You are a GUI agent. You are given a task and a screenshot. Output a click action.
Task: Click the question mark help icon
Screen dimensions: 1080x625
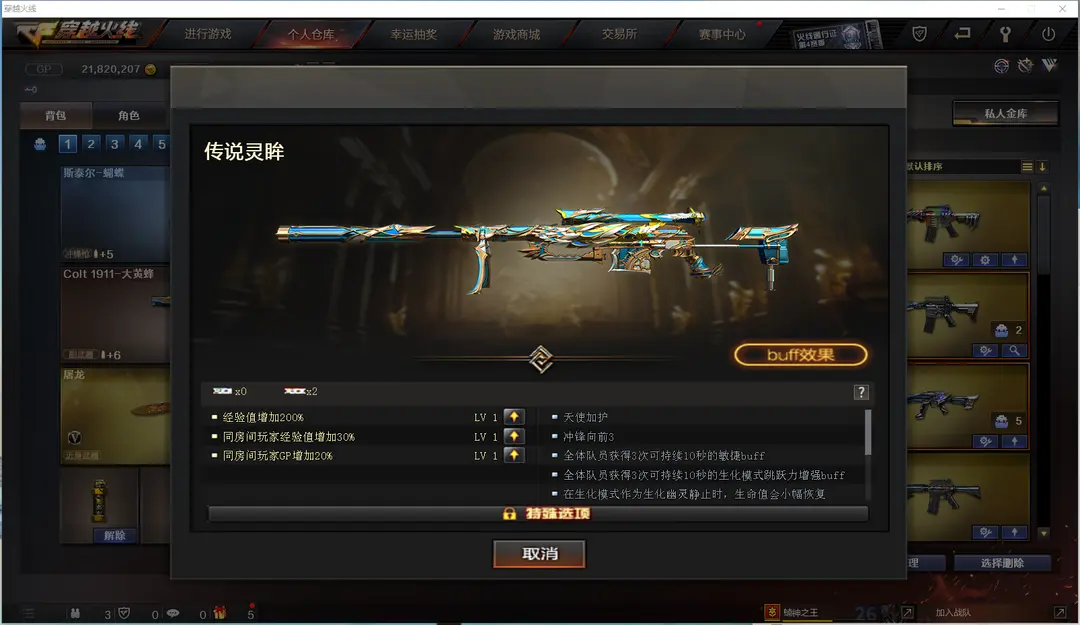861,392
